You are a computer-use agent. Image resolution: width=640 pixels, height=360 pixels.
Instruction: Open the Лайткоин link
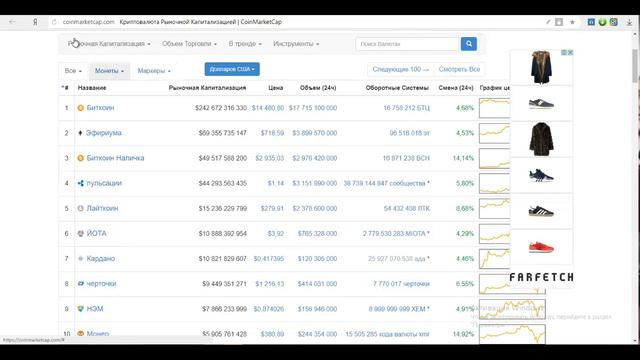tap(102, 208)
